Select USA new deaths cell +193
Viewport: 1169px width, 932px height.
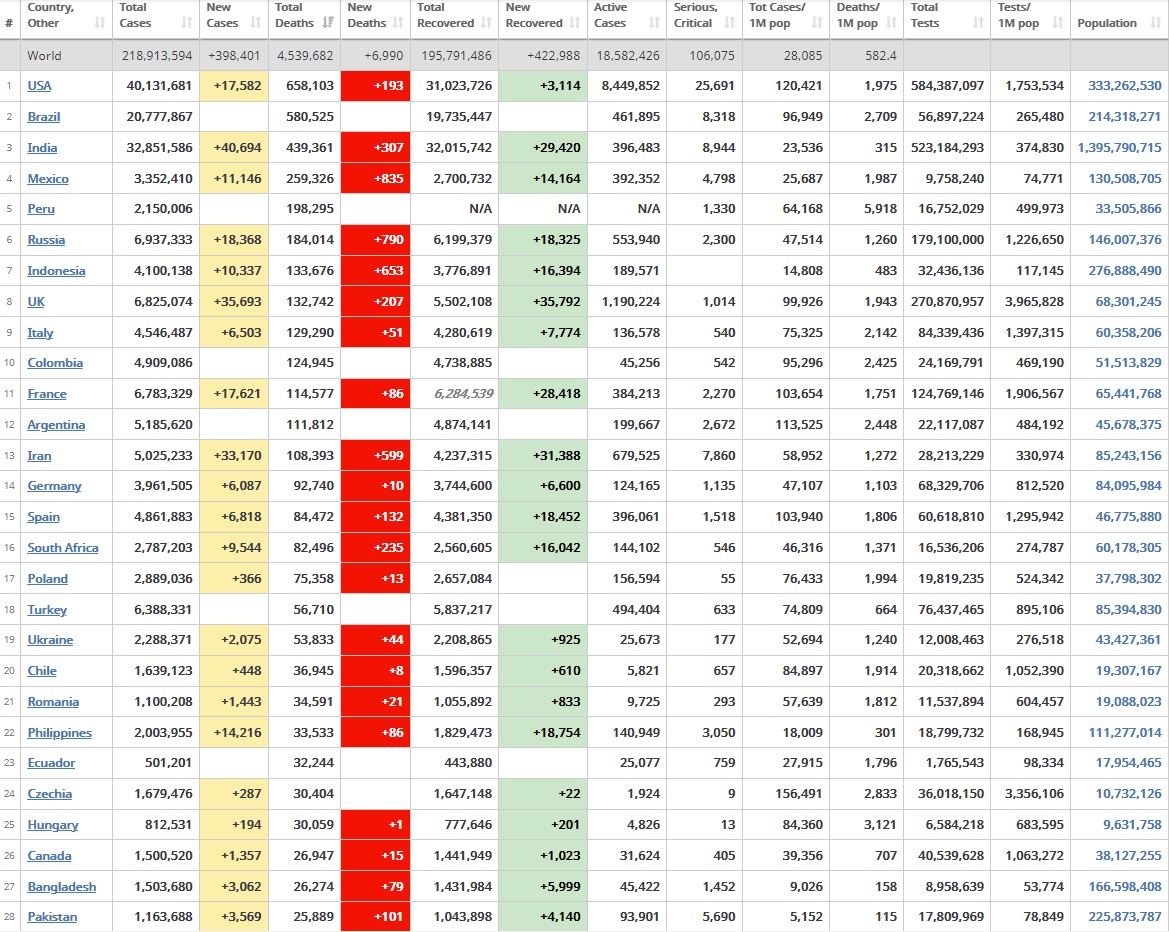pyautogui.click(x=375, y=86)
